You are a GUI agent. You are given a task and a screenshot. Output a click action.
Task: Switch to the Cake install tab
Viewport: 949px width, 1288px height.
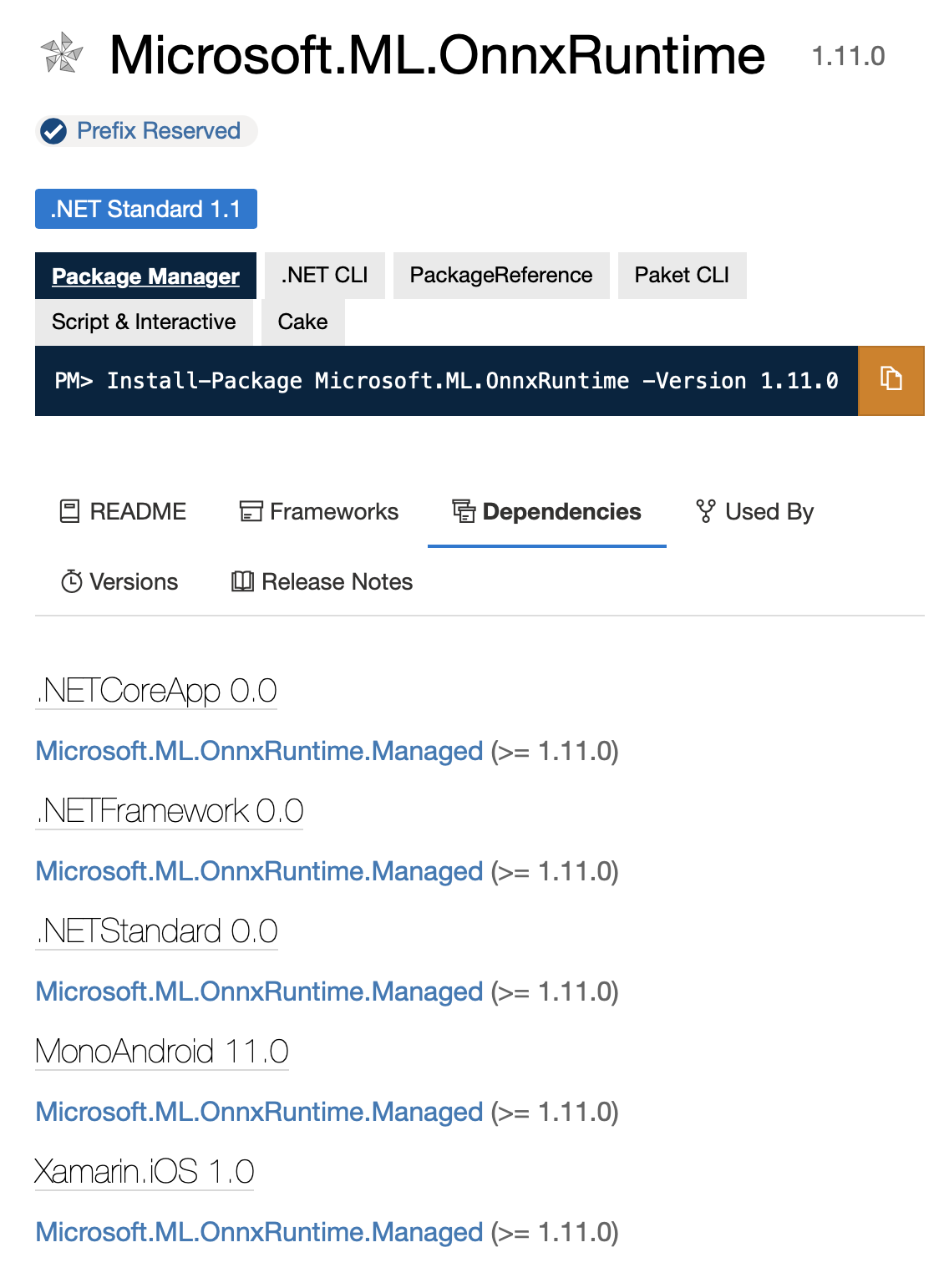point(302,321)
